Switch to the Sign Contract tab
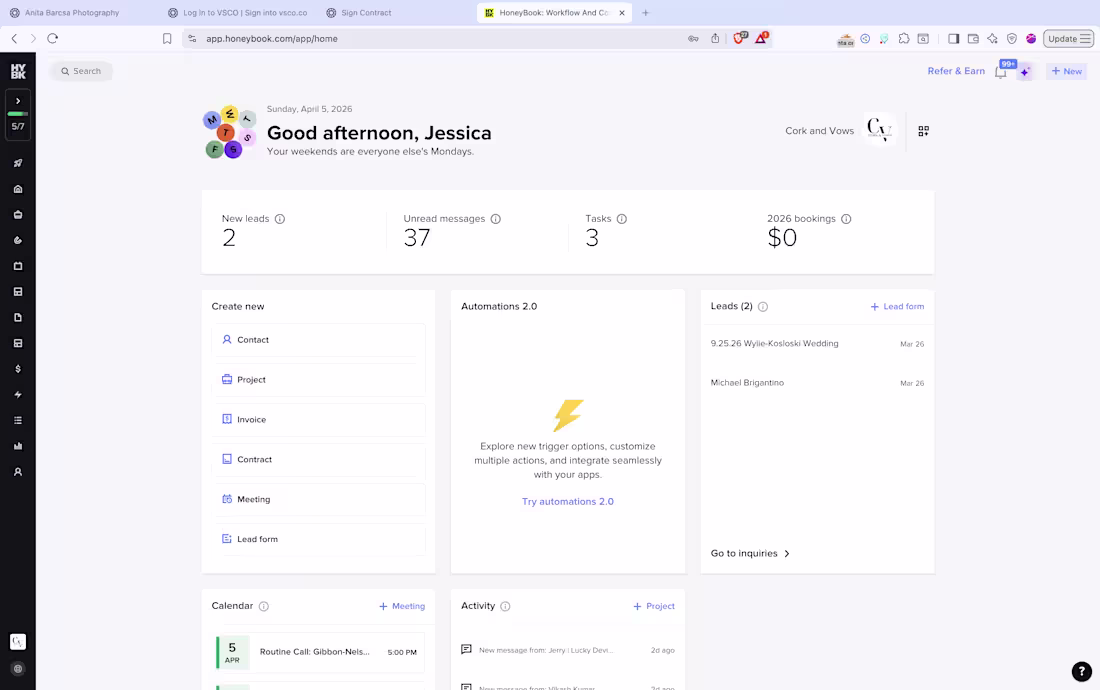Image resolution: width=1100 pixels, height=690 pixels. coord(359,13)
